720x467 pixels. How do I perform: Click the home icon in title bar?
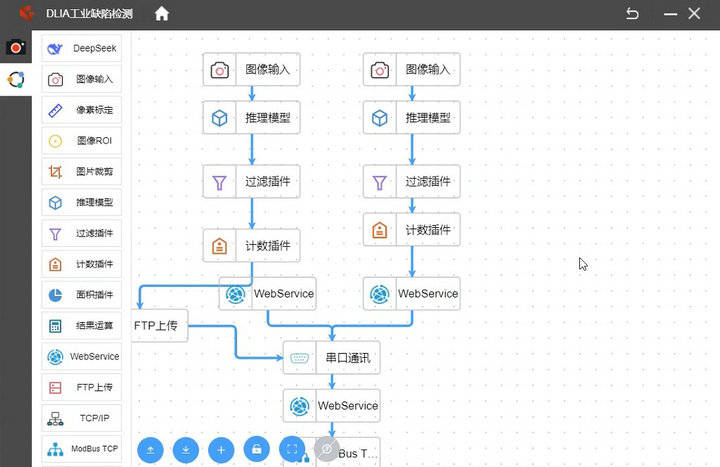(162, 14)
